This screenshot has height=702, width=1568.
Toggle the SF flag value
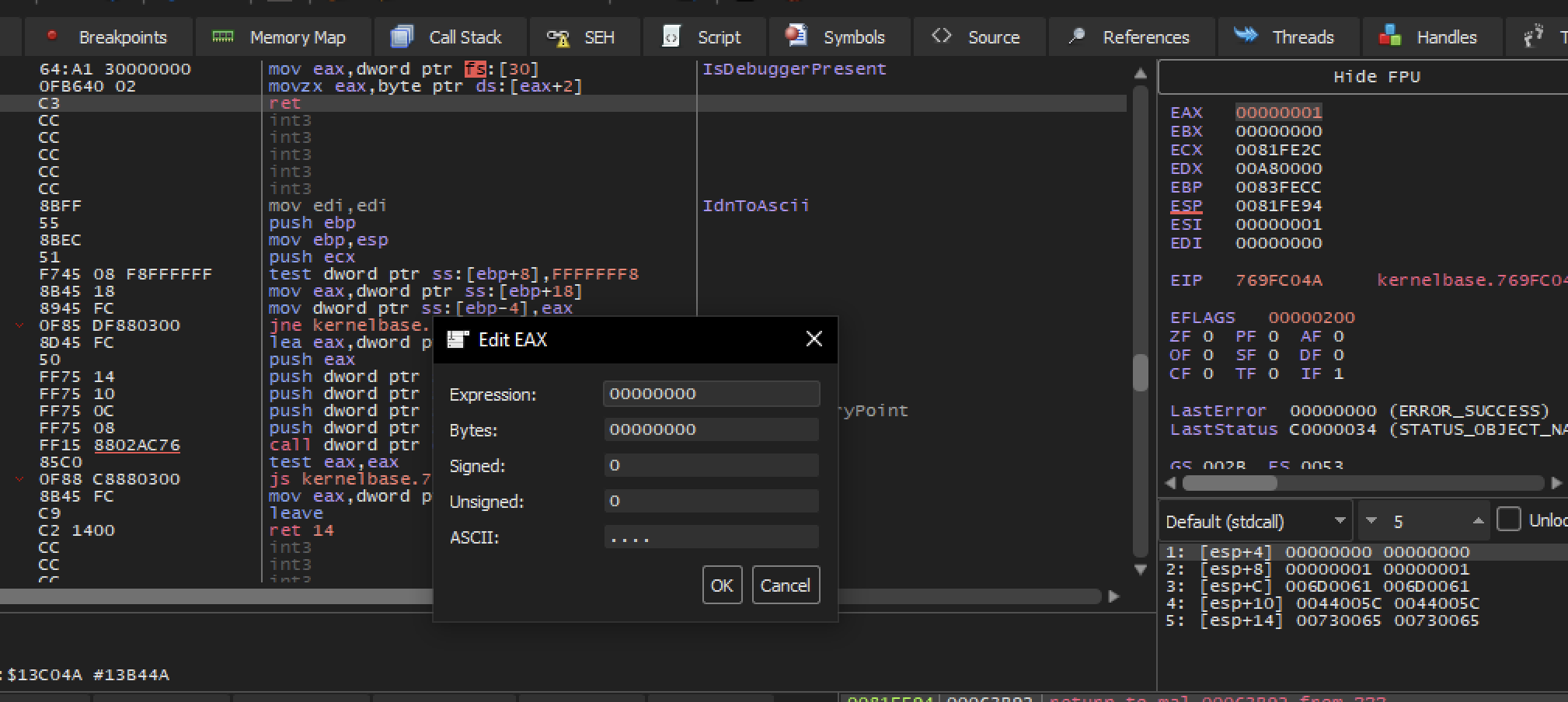[x=1274, y=355]
